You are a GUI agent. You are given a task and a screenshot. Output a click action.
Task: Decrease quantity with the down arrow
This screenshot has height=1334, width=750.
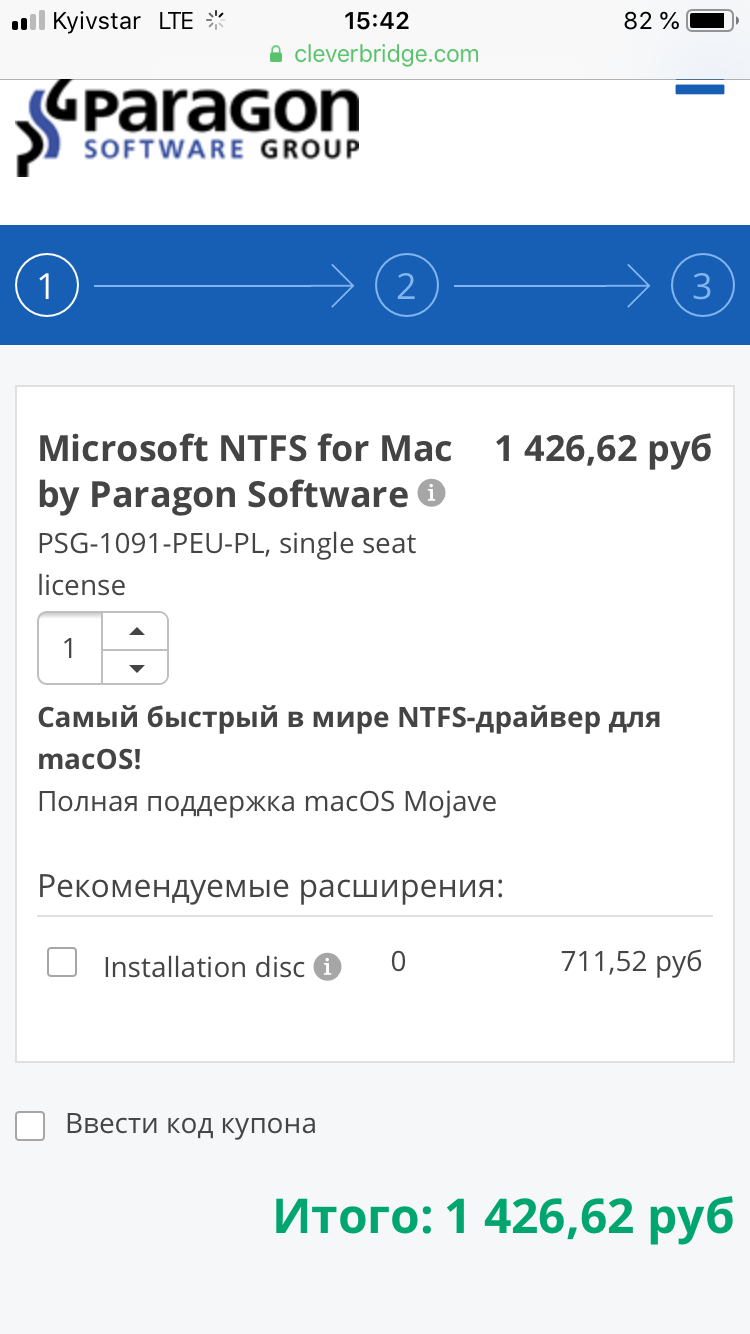tap(136, 667)
